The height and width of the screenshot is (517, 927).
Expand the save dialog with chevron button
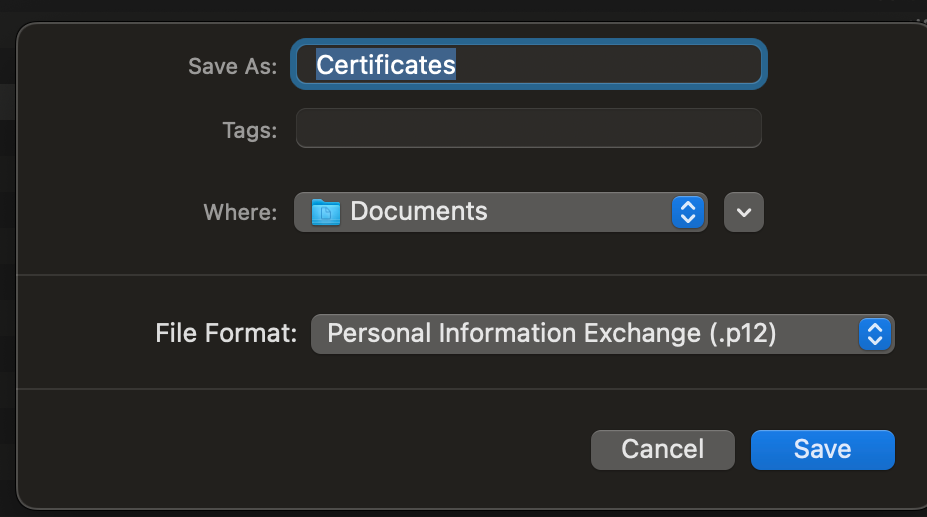click(744, 212)
